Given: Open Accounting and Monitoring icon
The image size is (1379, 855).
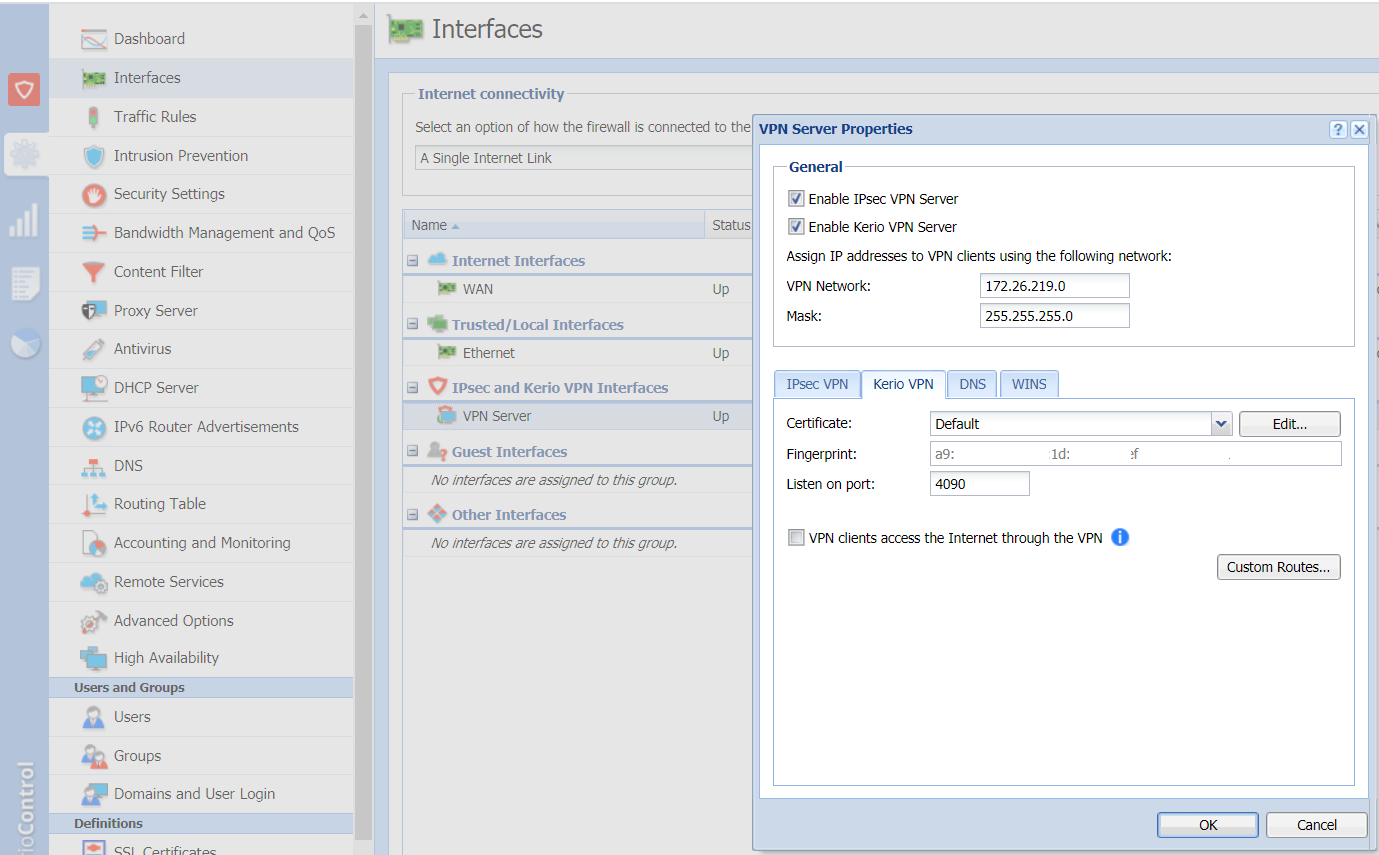Looking at the screenshot, I should pyautogui.click(x=94, y=543).
